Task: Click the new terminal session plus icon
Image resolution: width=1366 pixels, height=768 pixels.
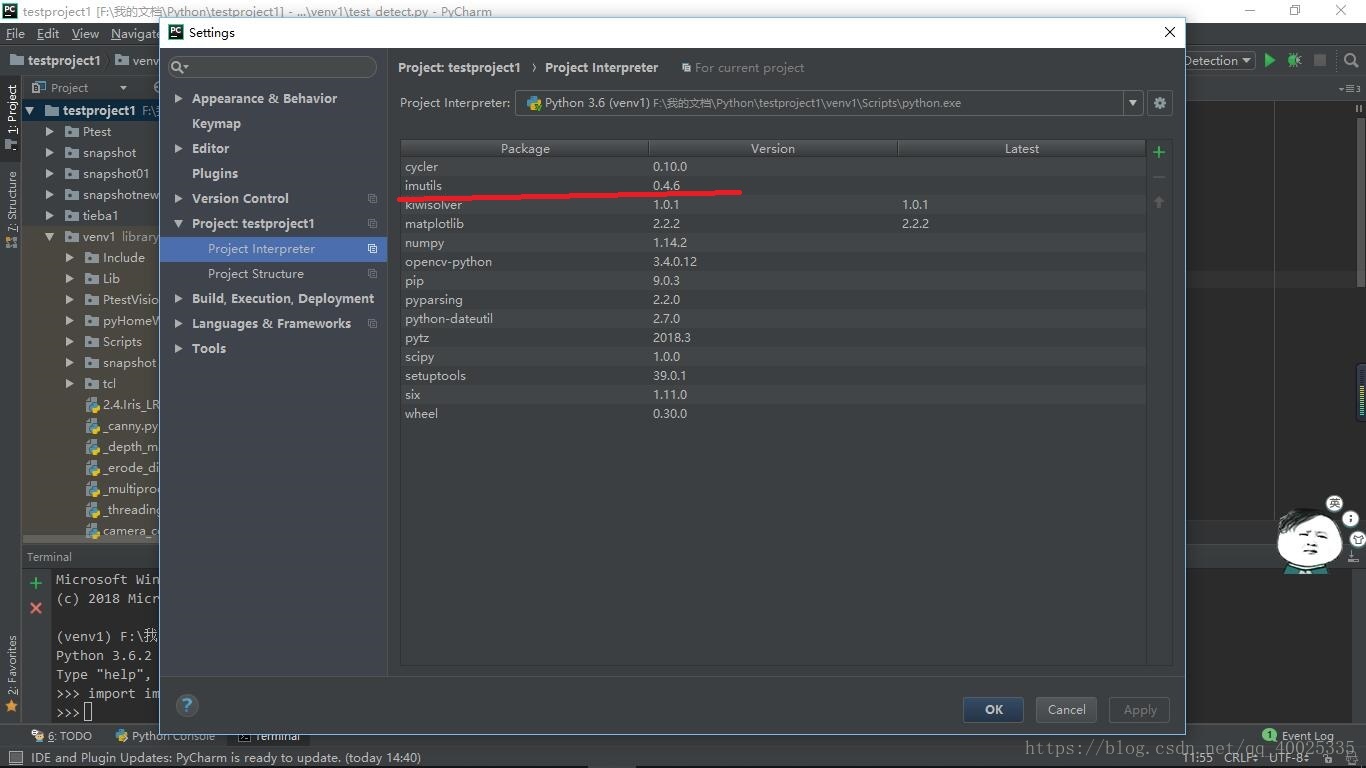Action: (x=36, y=583)
